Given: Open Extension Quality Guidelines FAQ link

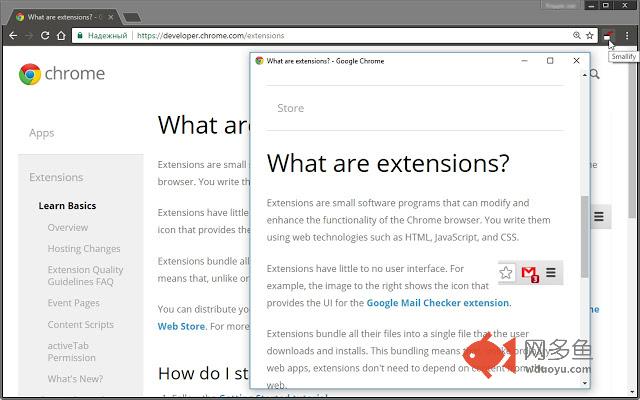Looking at the screenshot, I should click(x=85, y=276).
